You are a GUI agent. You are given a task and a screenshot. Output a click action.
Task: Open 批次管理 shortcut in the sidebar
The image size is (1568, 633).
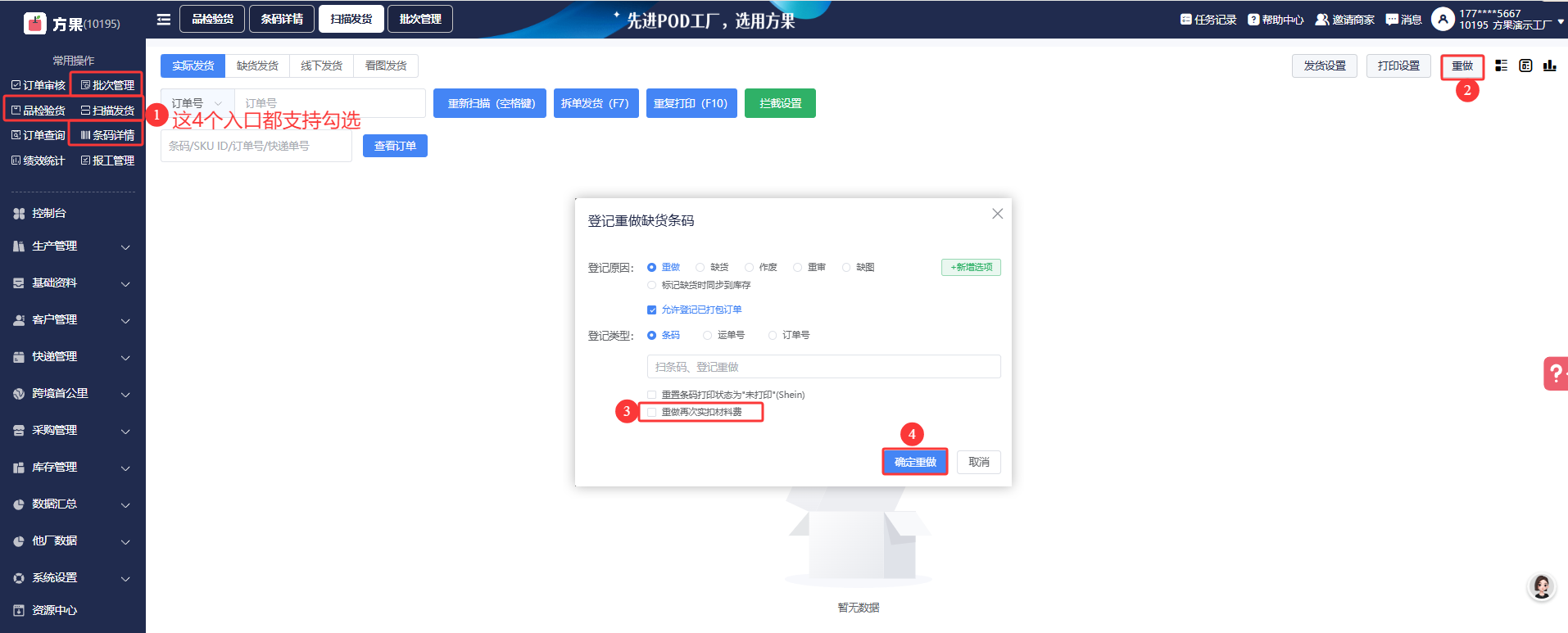click(107, 85)
